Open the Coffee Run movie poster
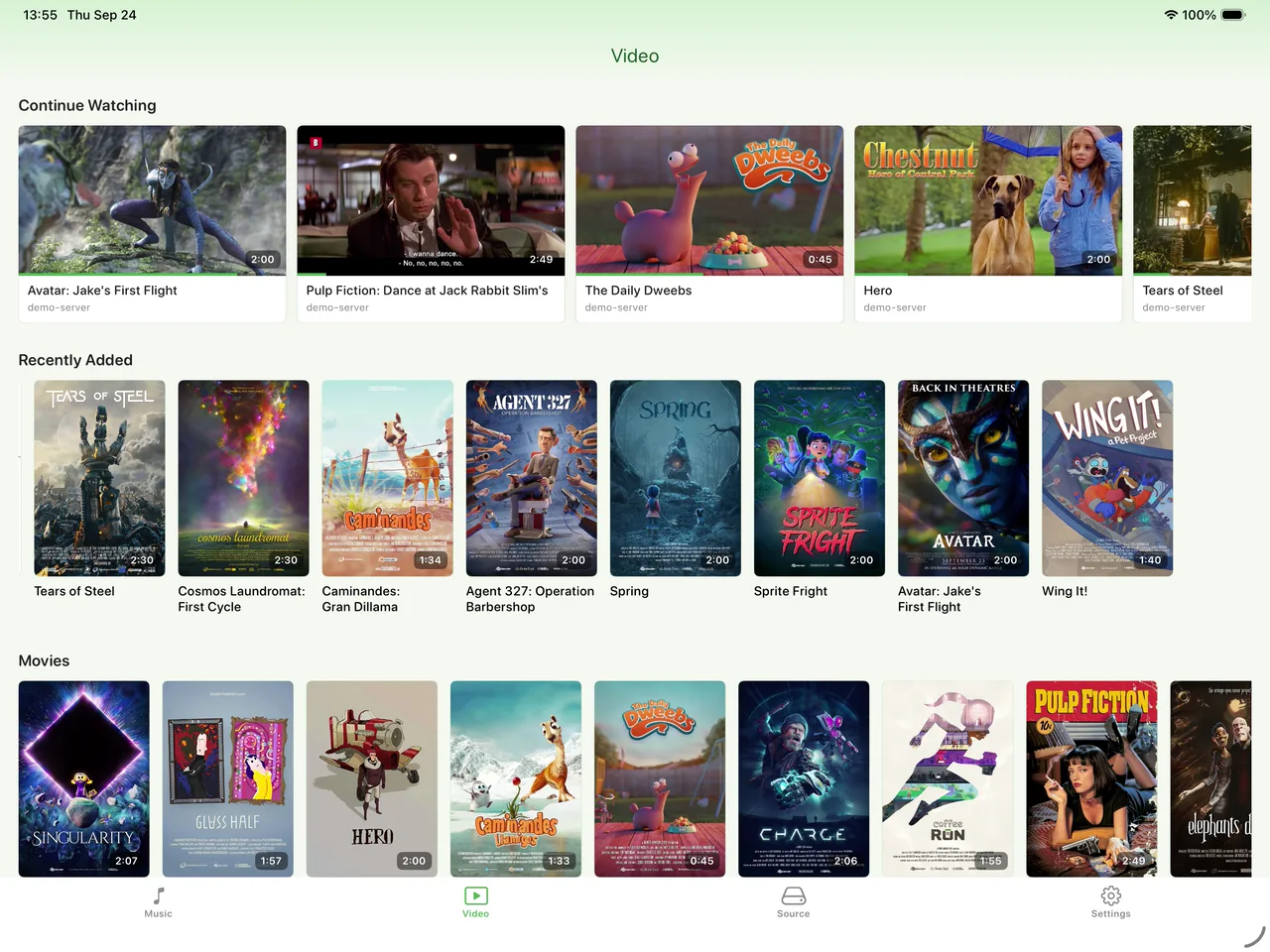 click(948, 778)
